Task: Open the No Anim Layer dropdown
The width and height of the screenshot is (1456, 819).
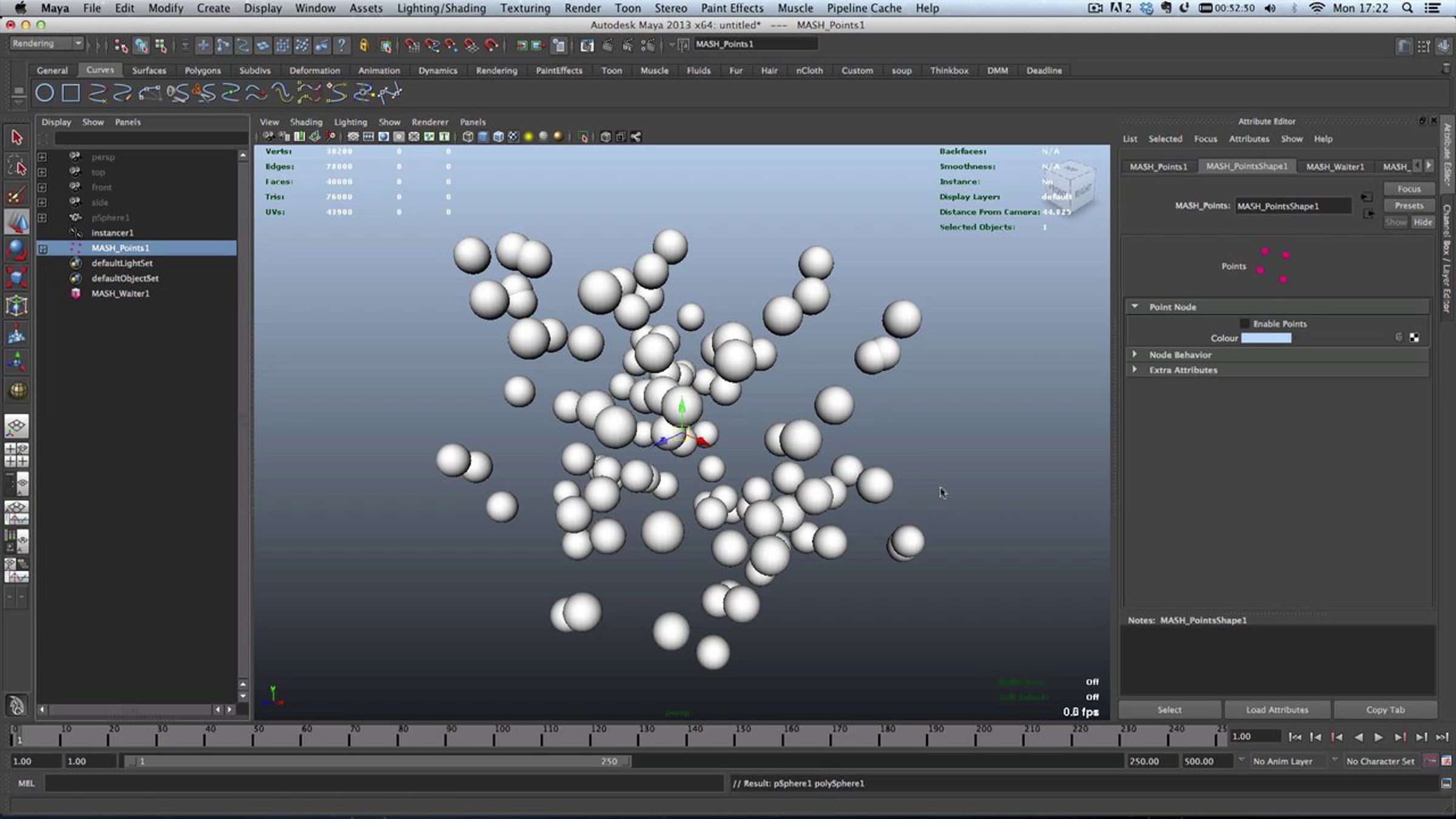Action: [x=1284, y=761]
